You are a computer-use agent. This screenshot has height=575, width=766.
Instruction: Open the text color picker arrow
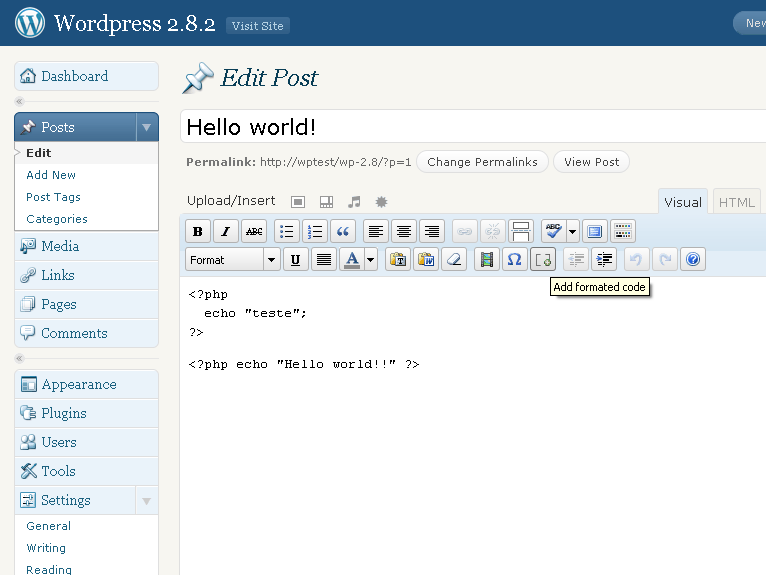pyautogui.click(x=371, y=260)
